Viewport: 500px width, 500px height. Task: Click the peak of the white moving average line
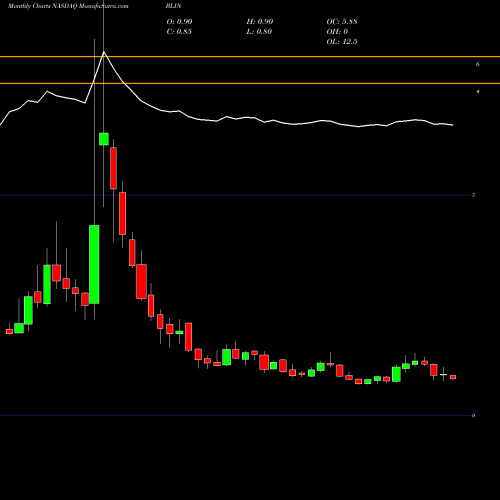pyautogui.click(x=104, y=52)
